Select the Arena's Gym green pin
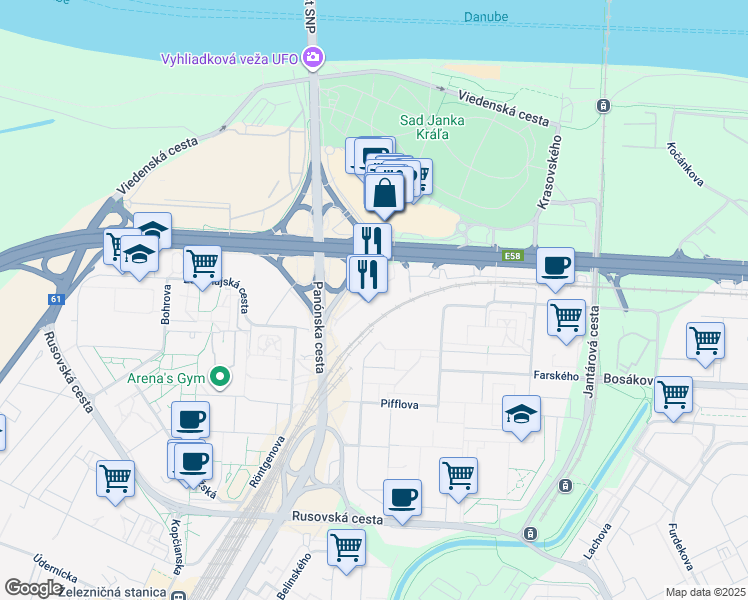 click(x=220, y=378)
